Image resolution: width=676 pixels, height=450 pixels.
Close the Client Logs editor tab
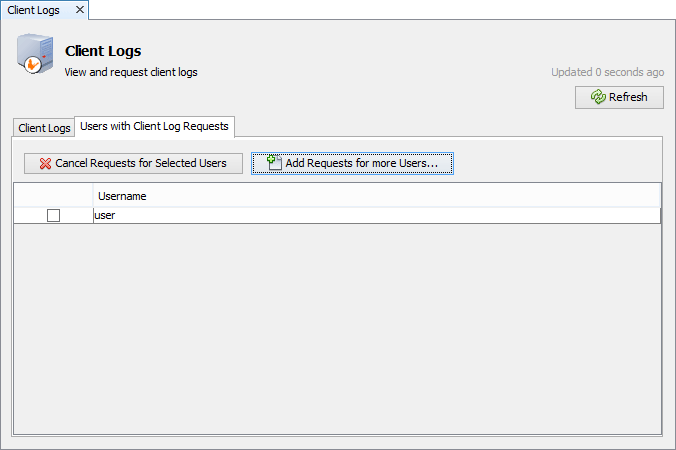point(79,10)
